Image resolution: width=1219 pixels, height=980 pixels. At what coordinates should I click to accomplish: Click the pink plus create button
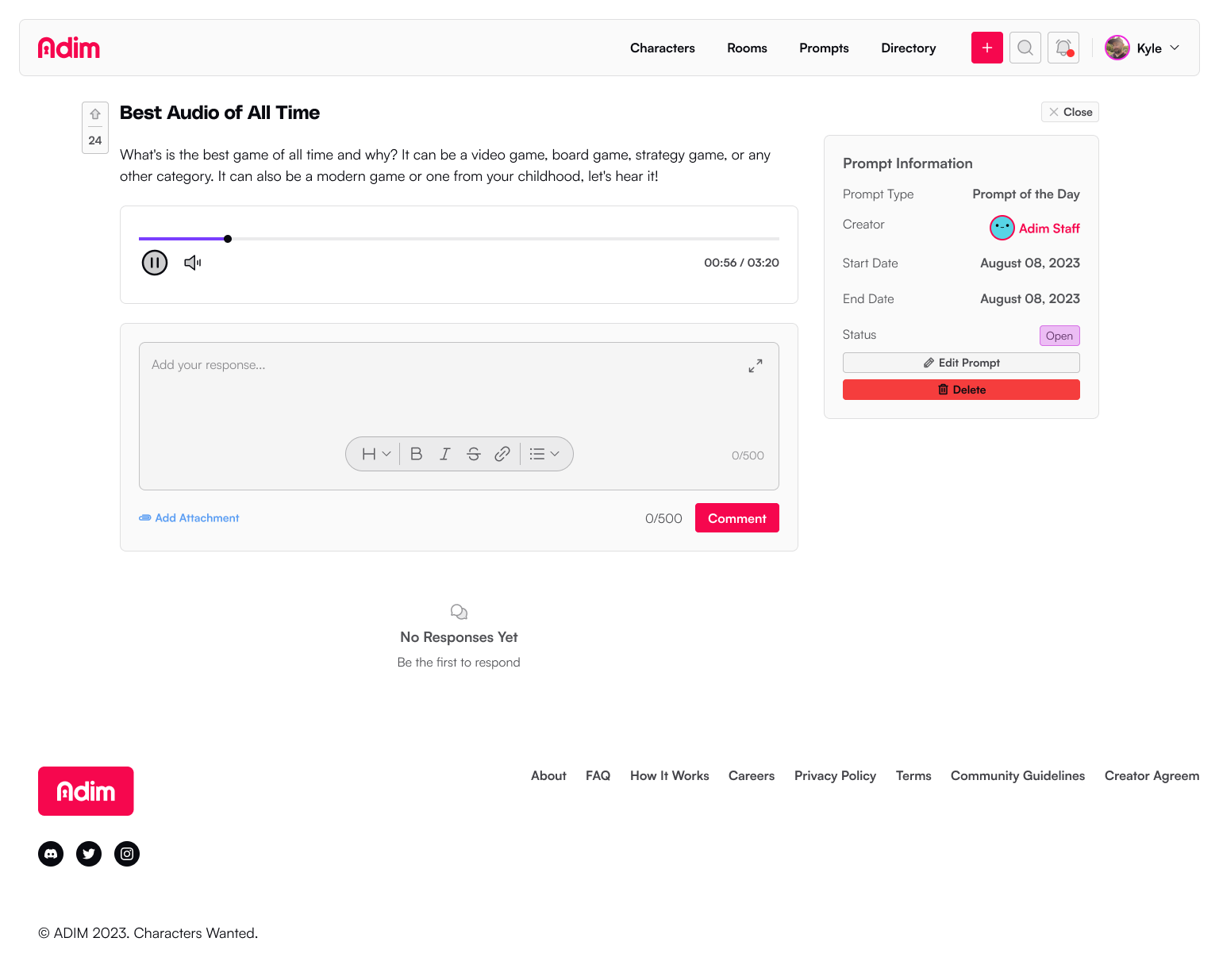point(986,48)
